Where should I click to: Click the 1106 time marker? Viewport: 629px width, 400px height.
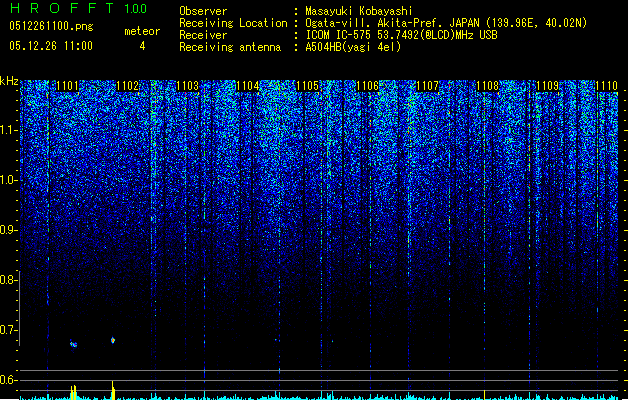(367, 86)
